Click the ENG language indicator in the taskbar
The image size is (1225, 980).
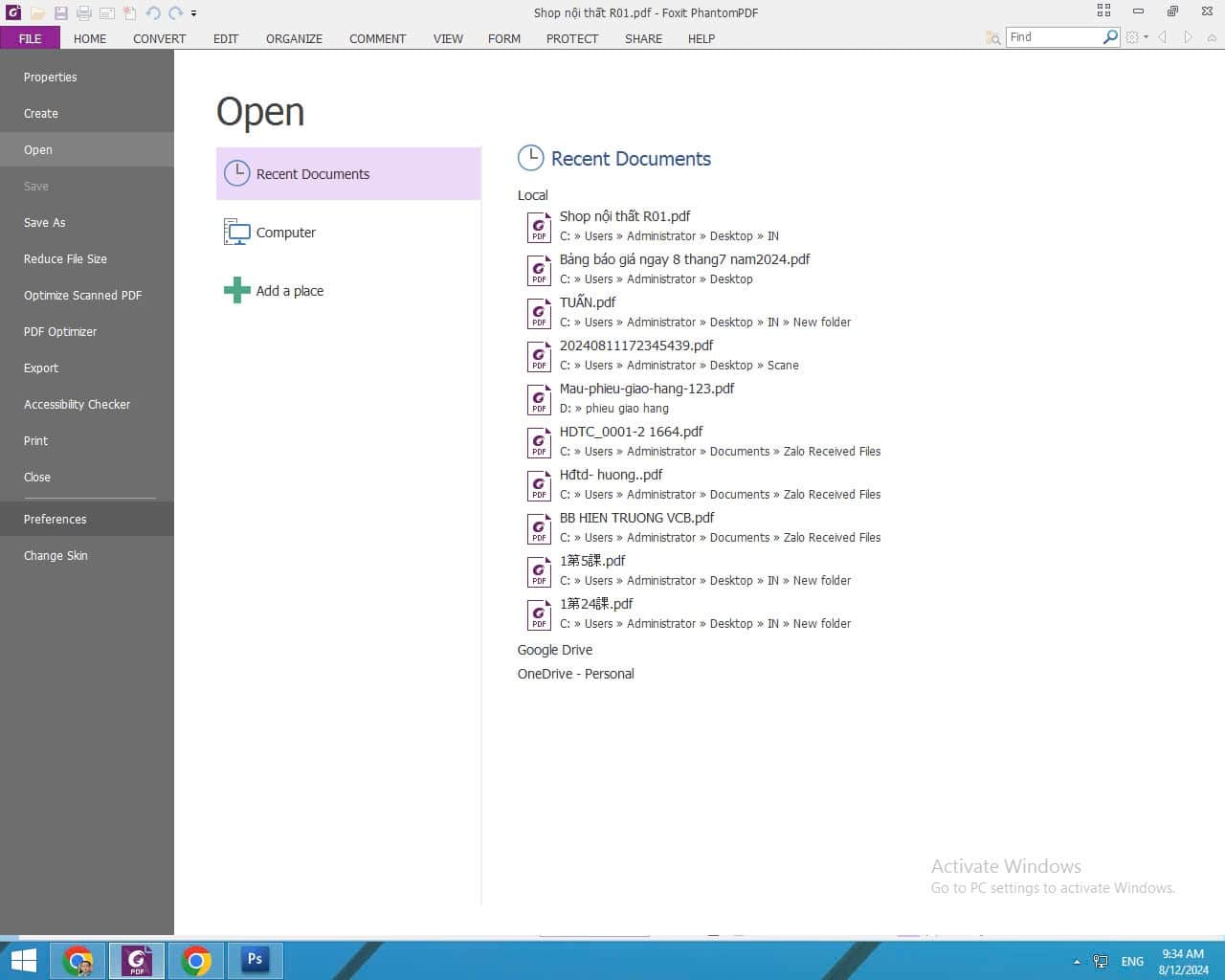(1132, 962)
